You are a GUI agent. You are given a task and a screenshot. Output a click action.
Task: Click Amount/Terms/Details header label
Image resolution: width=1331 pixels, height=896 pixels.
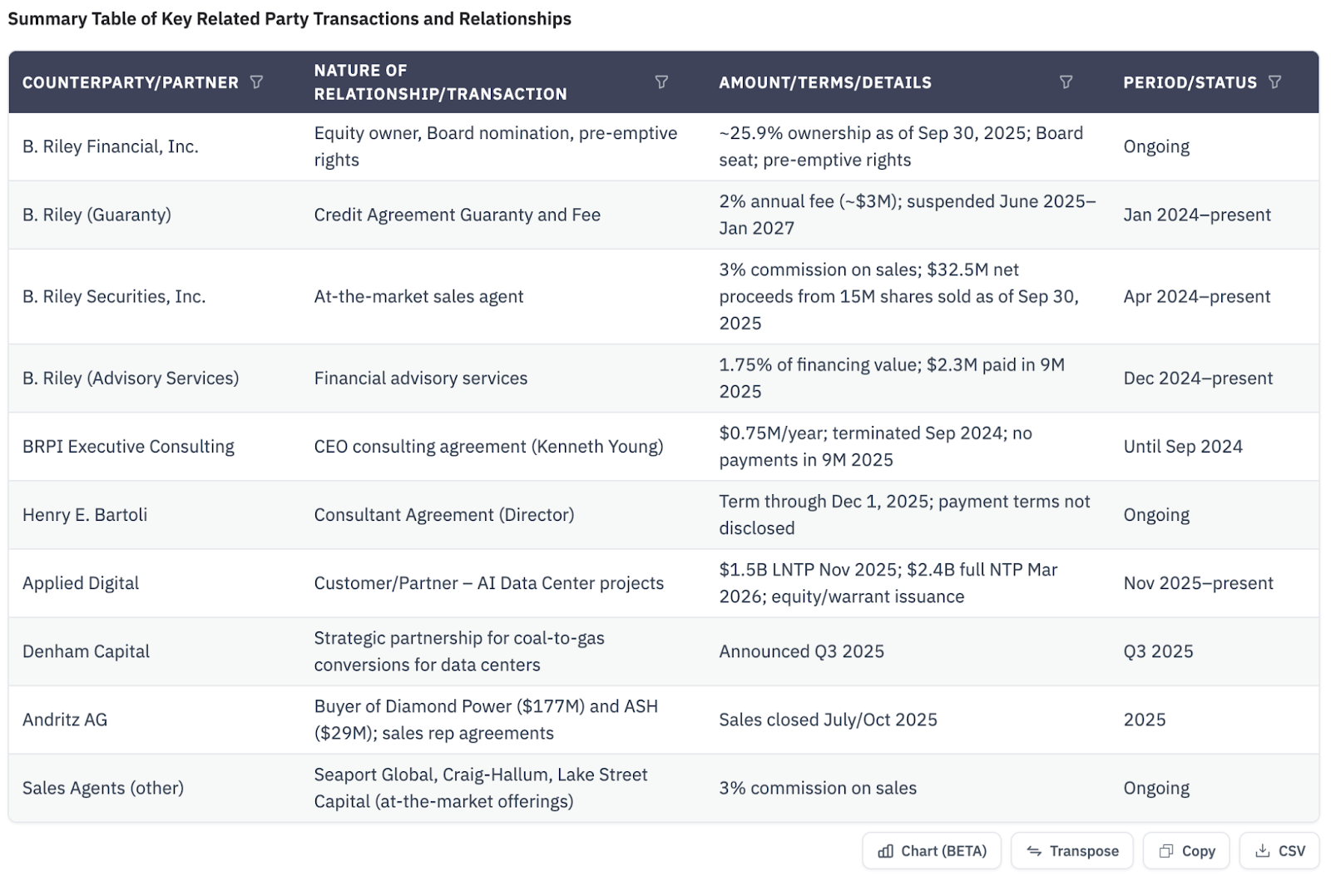(x=824, y=82)
